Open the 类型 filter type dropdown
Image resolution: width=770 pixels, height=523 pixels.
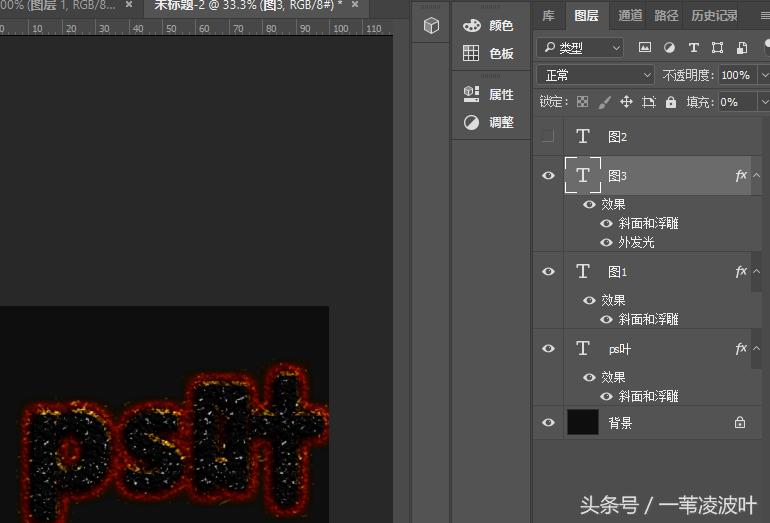coord(580,48)
